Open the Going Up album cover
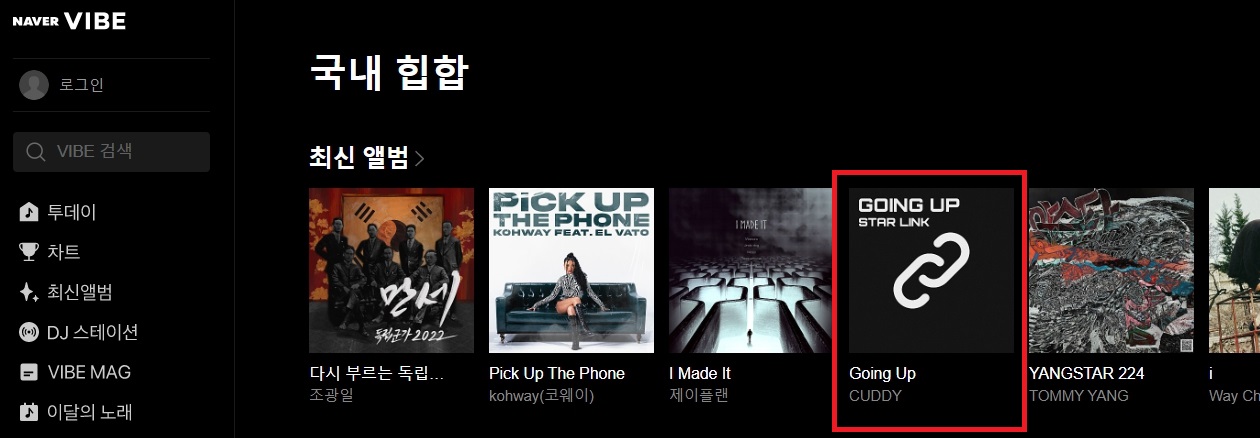The image size is (1260, 438). point(931,271)
